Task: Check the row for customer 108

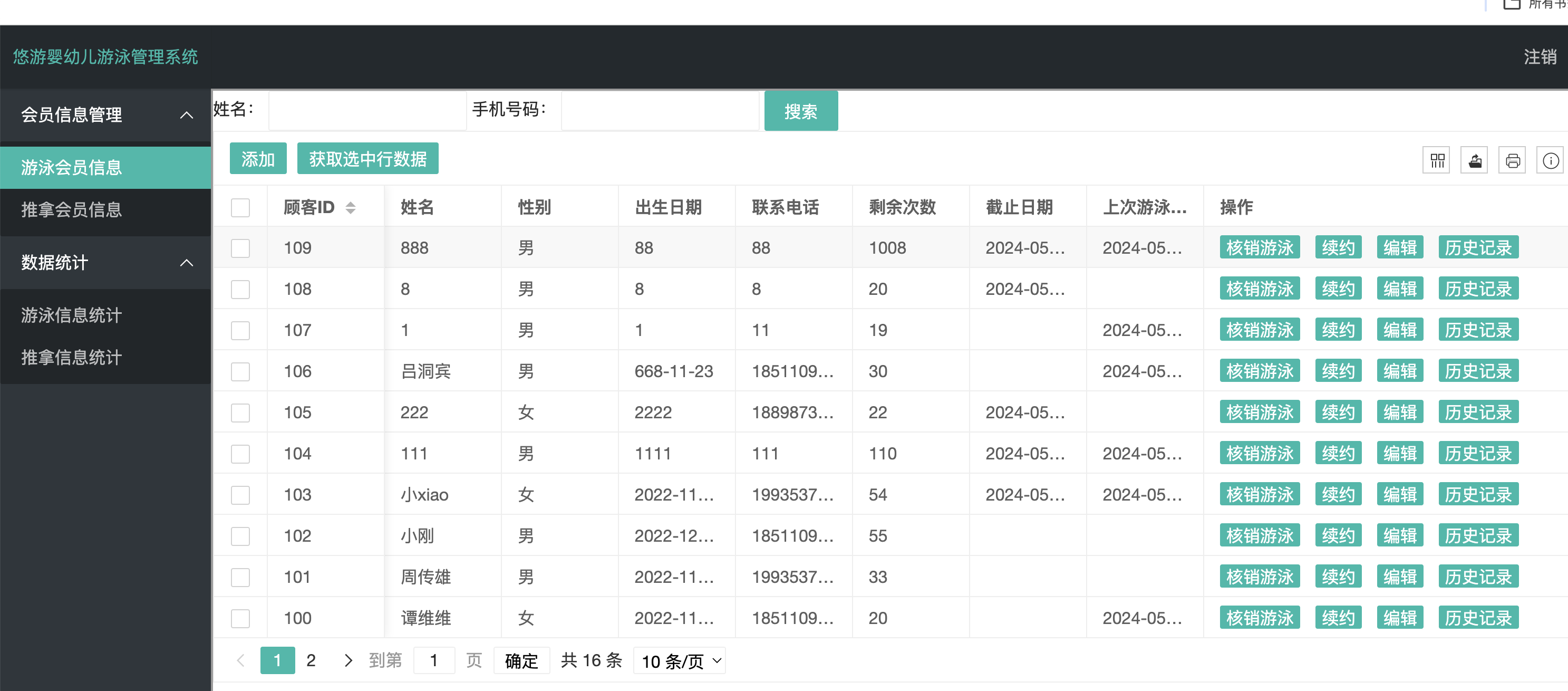Action: (240, 289)
